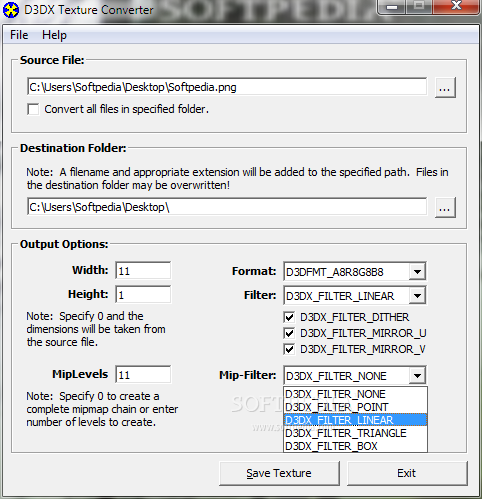Minimize the D3DX Texture Converter window
This screenshot has height=499, width=482.
point(392,7)
